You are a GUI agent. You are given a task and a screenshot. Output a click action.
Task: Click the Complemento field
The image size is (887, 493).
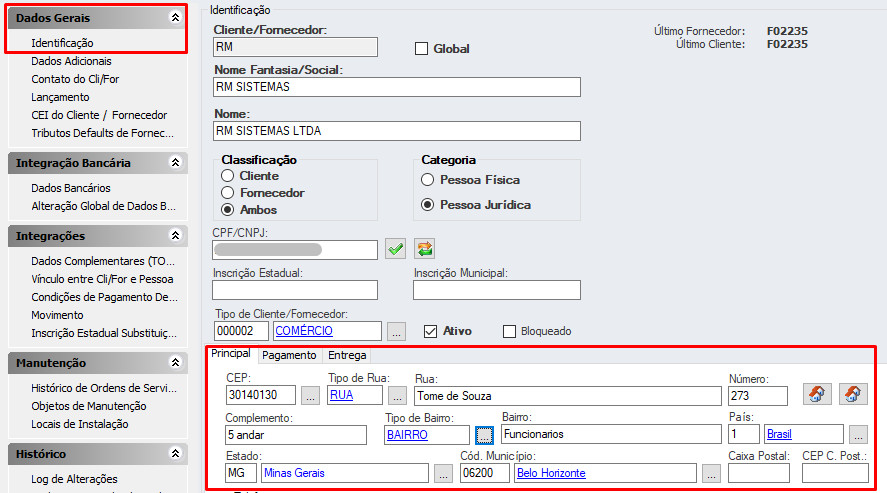[x=296, y=435]
